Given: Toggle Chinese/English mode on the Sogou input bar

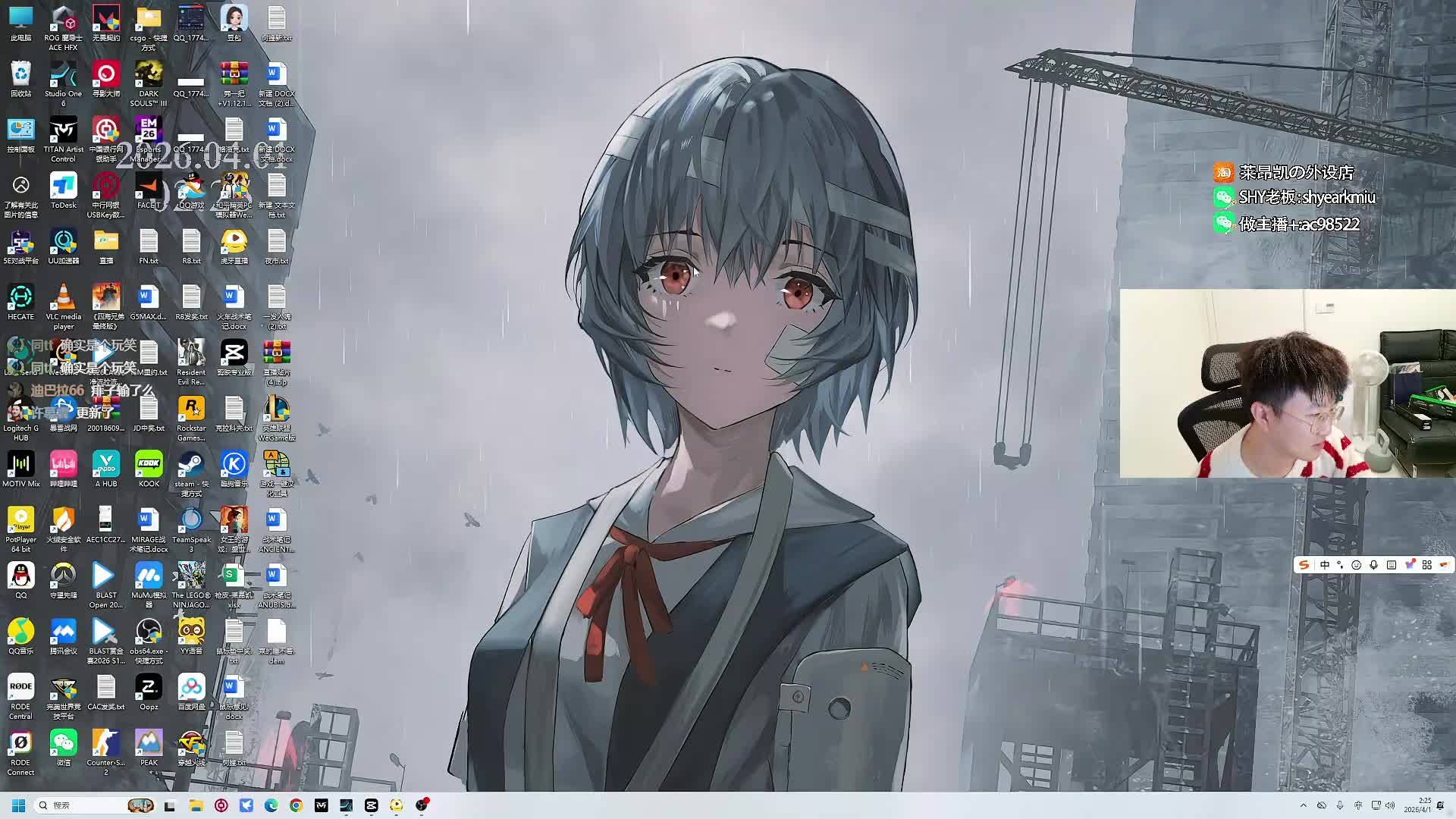Looking at the screenshot, I should click(1324, 565).
